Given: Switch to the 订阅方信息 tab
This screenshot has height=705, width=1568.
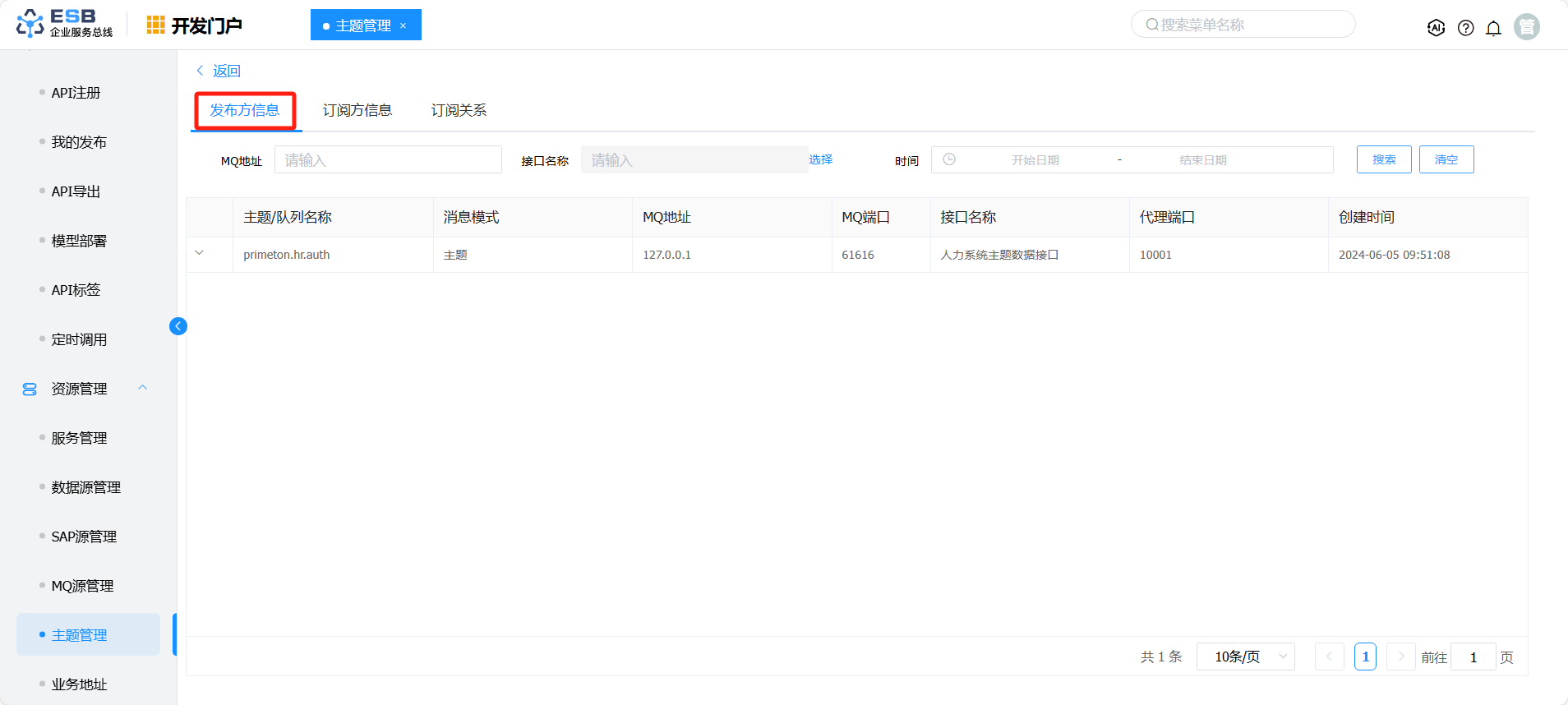Looking at the screenshot, I should click(357, 110).
